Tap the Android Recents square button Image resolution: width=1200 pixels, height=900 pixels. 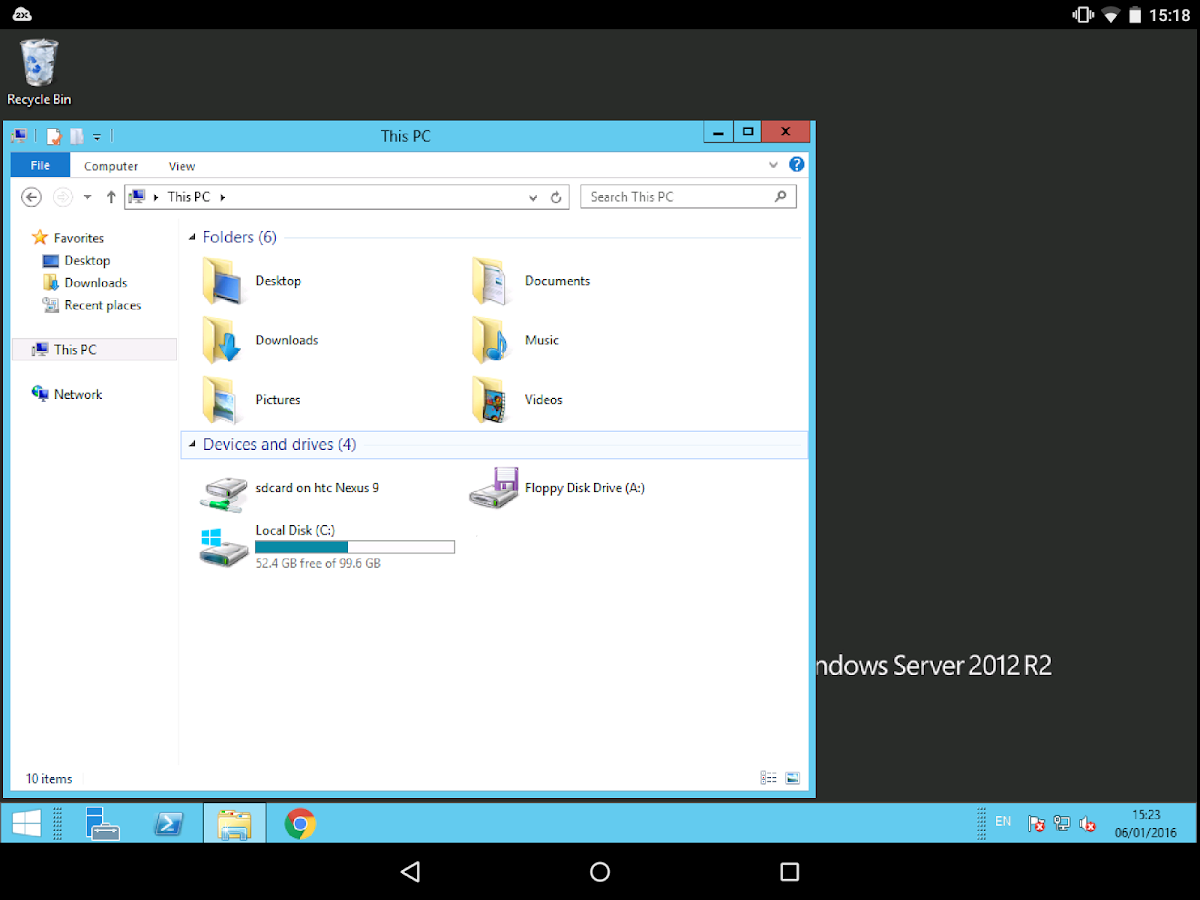[790, 872]
